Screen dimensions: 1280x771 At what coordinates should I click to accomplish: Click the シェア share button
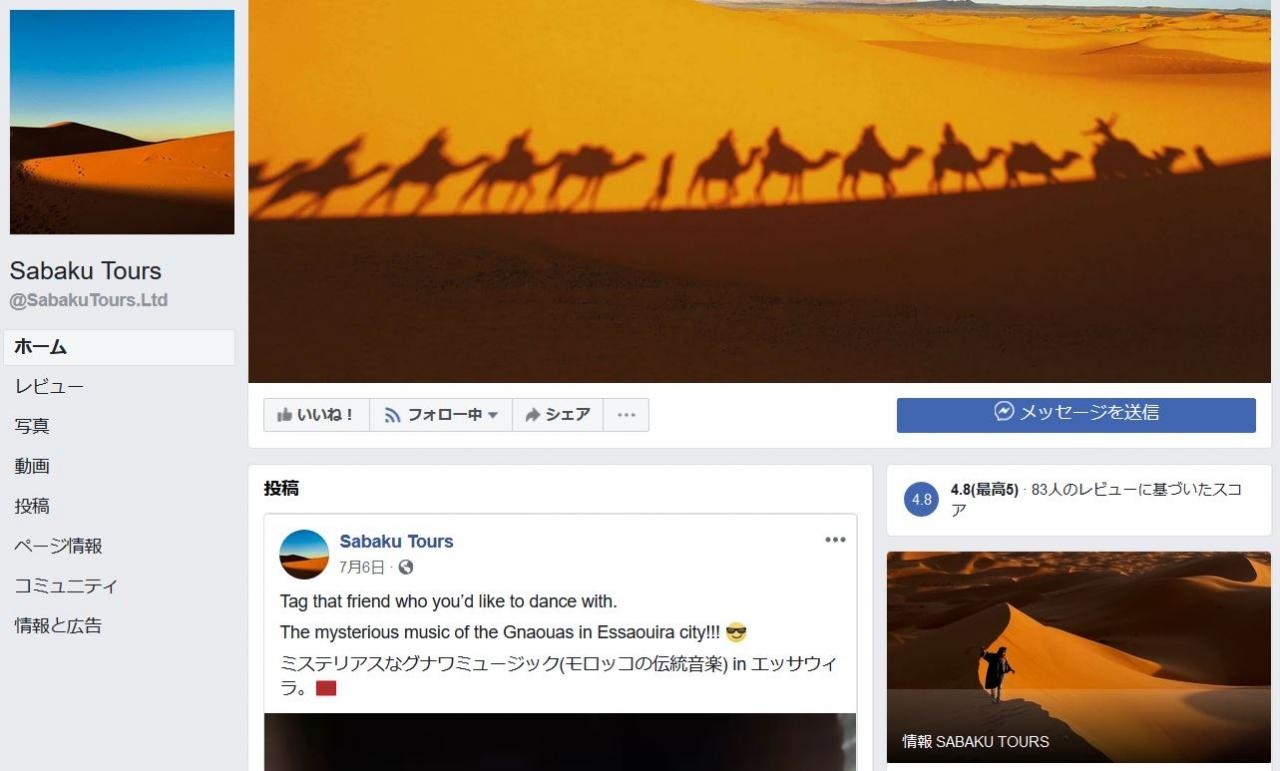click(x=558, y=415)
